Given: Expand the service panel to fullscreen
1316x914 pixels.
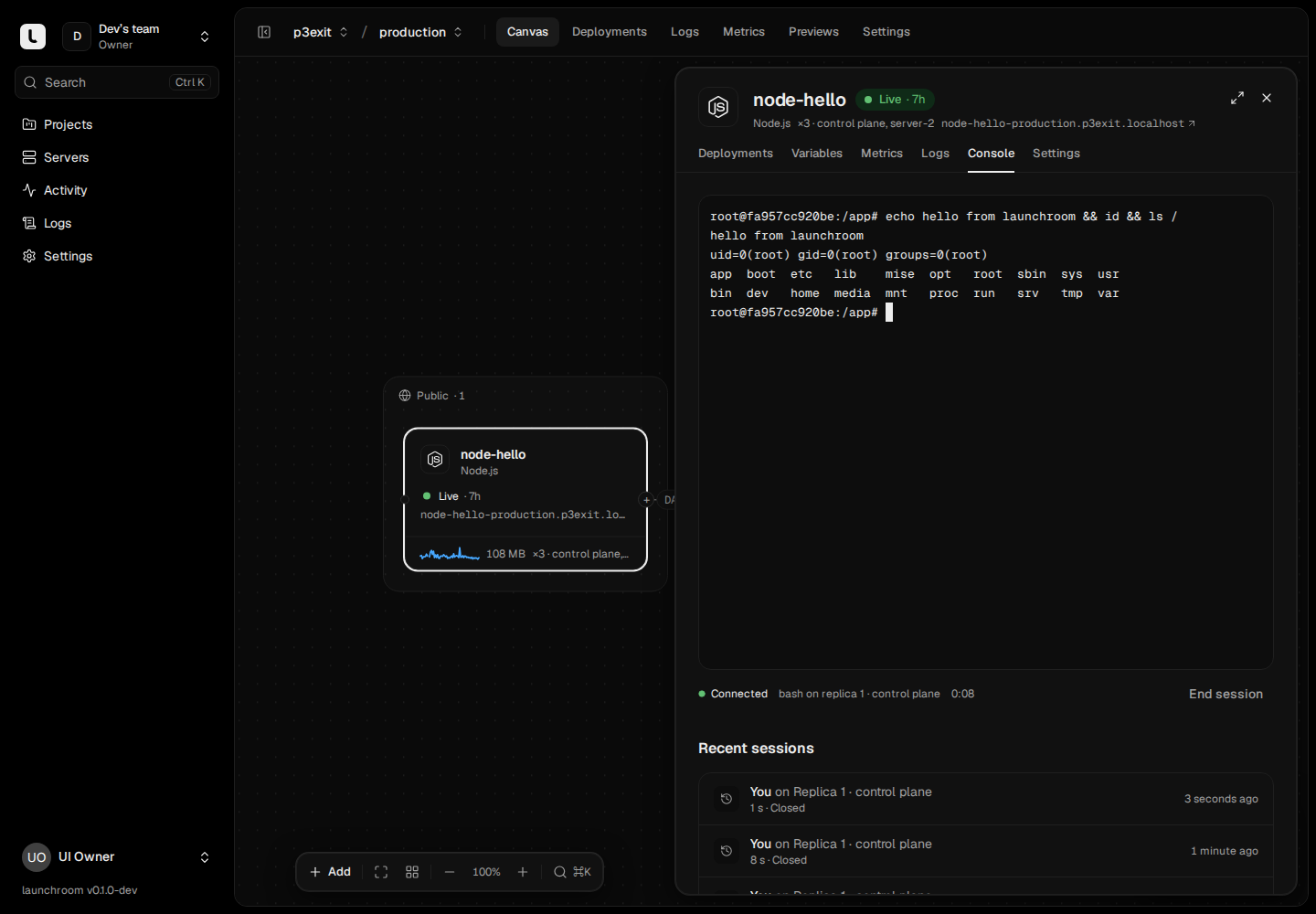Looking at the screenshot, I should point(1237,98).
